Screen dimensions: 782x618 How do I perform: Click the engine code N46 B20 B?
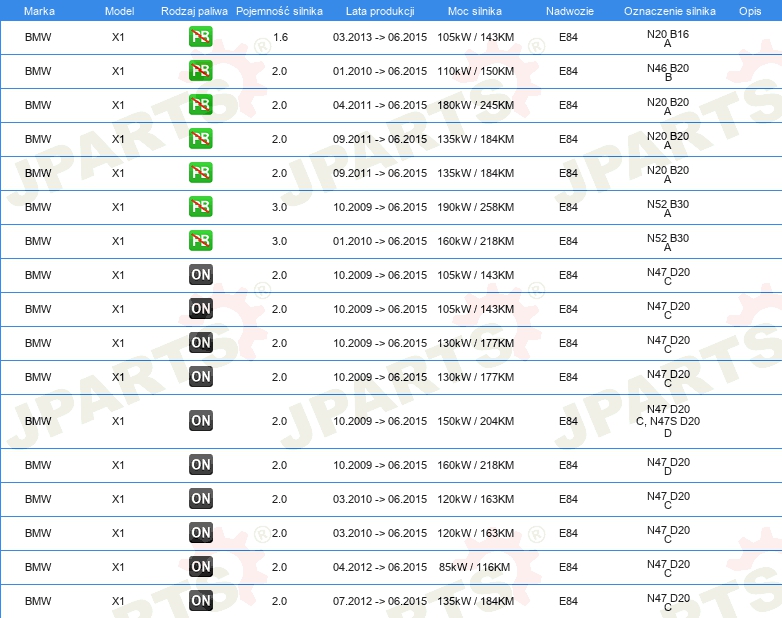[x=668, y=72]
